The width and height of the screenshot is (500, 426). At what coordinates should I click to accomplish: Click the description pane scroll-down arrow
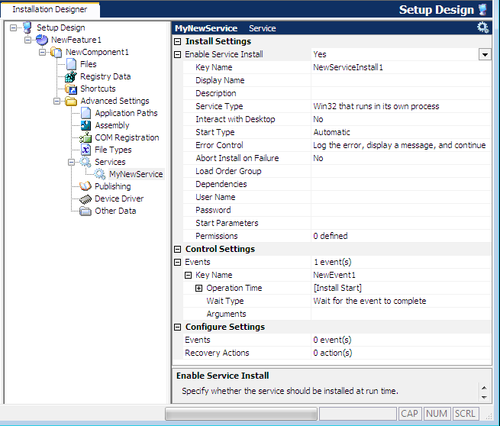[484, 397]
